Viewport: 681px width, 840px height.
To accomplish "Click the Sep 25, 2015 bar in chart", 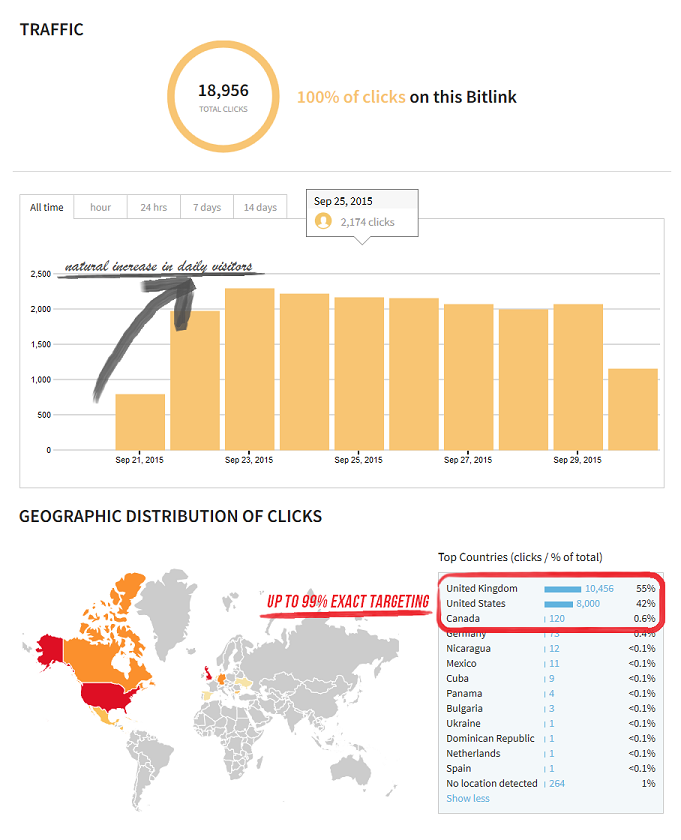I will coord(359,373).
